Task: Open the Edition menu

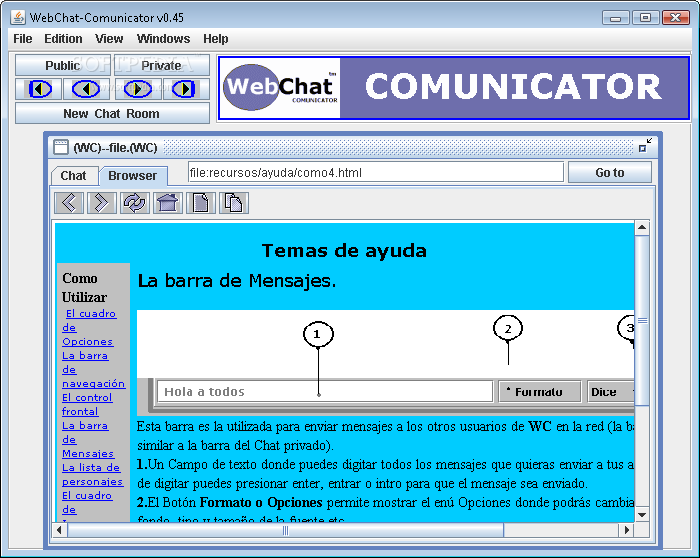Action: coord(63,39)
